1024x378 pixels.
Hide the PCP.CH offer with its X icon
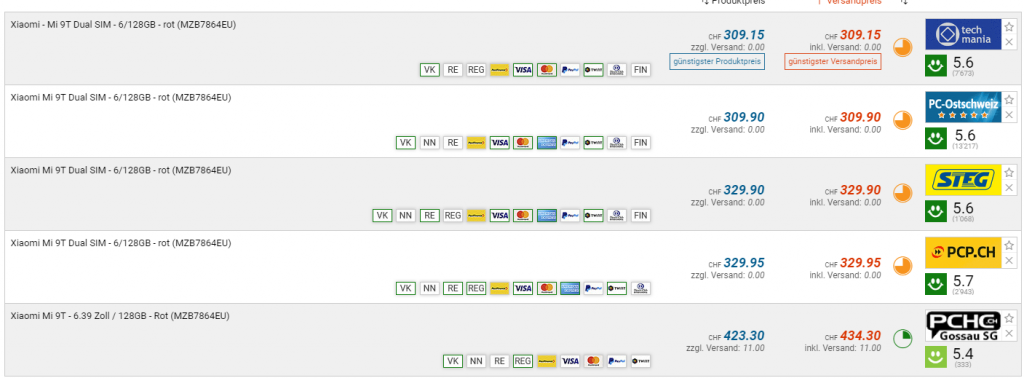pyautogui.click(x=1009, y=261)
